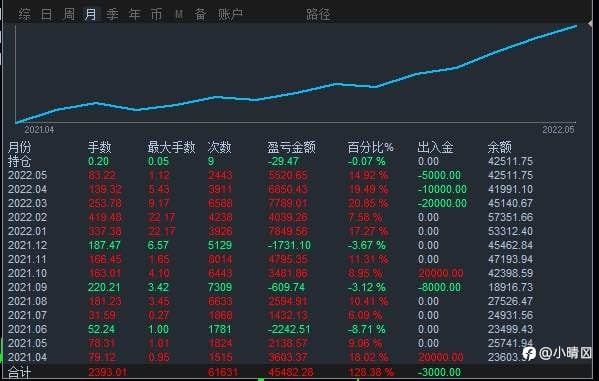599x381 pixels.
Task: Switch to the 币 currency tab
Action: tap(156, 15)
